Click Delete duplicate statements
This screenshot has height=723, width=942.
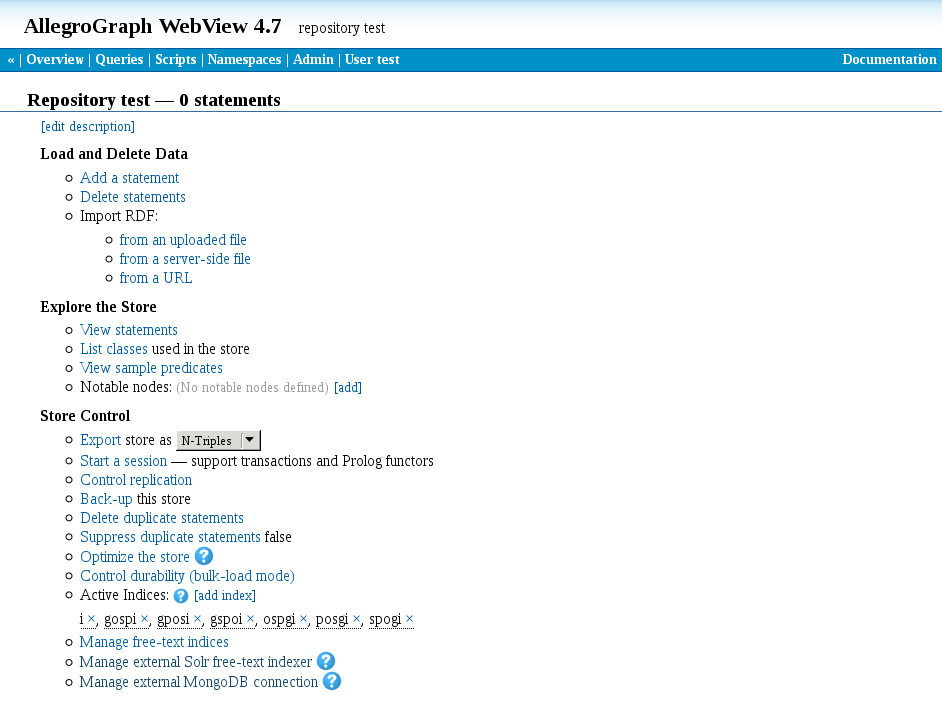162,518
